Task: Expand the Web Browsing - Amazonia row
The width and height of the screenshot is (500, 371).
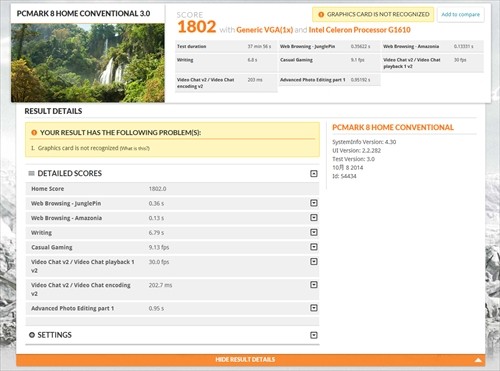Action: coord(314,218)
